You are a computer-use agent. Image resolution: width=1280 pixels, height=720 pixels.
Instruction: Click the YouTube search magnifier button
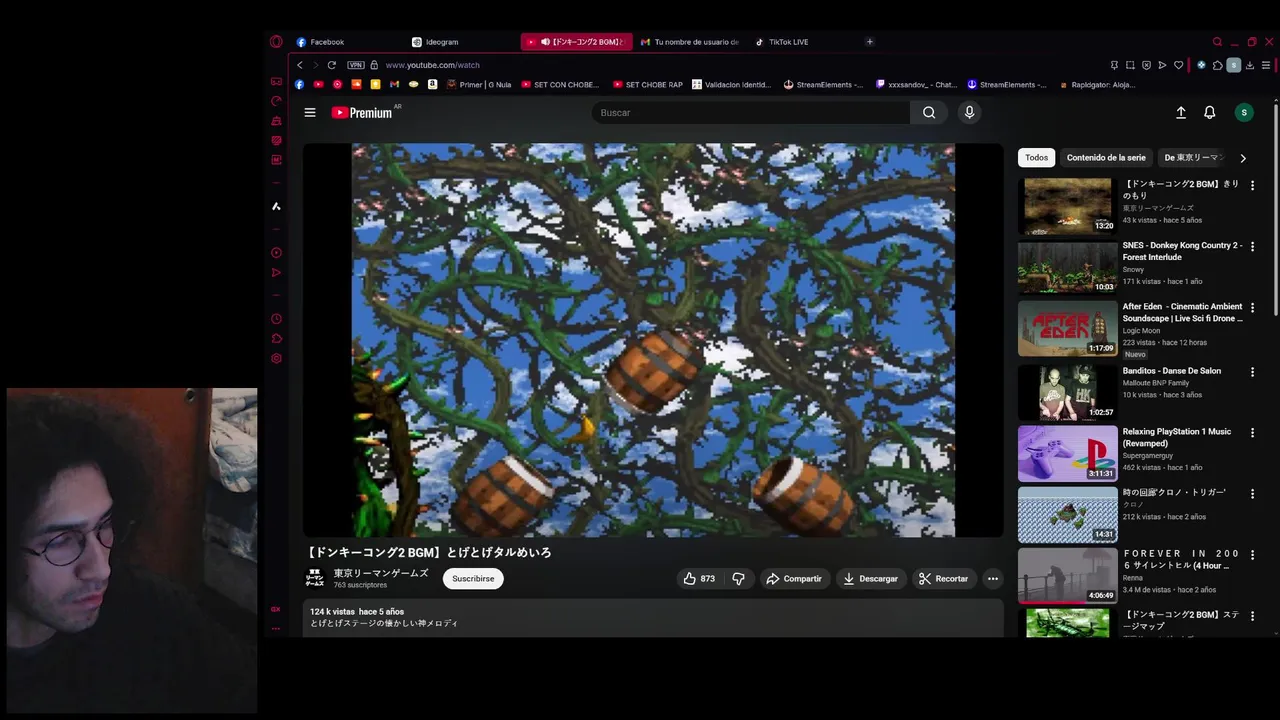[929, 112]
